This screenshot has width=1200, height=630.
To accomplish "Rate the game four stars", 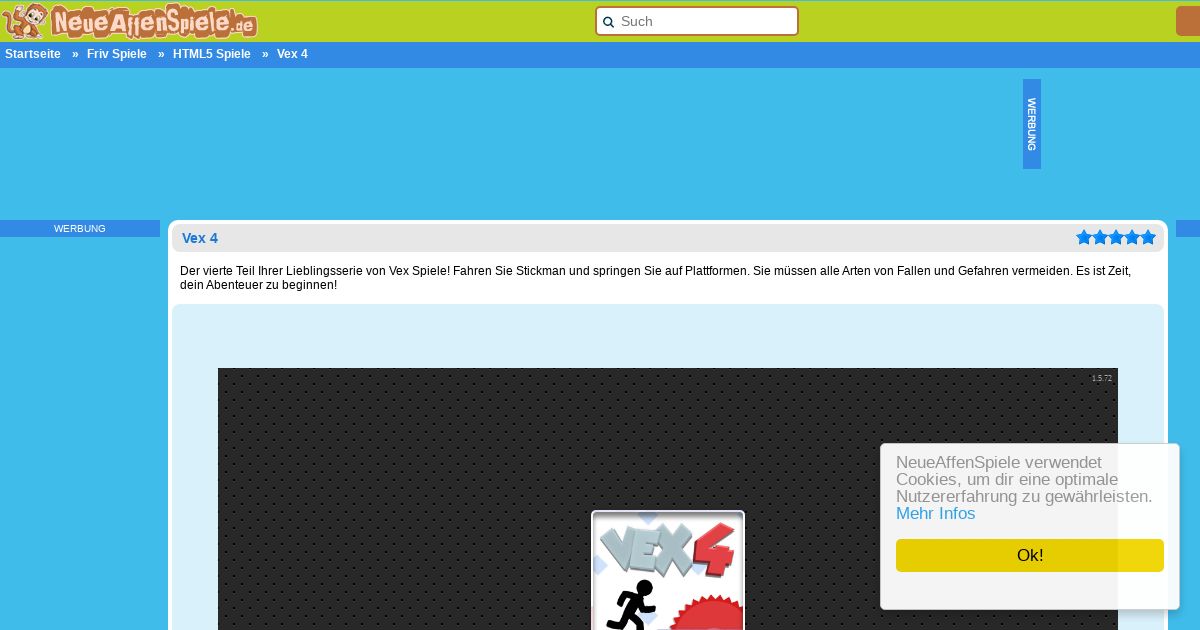I will [1132, 237].
